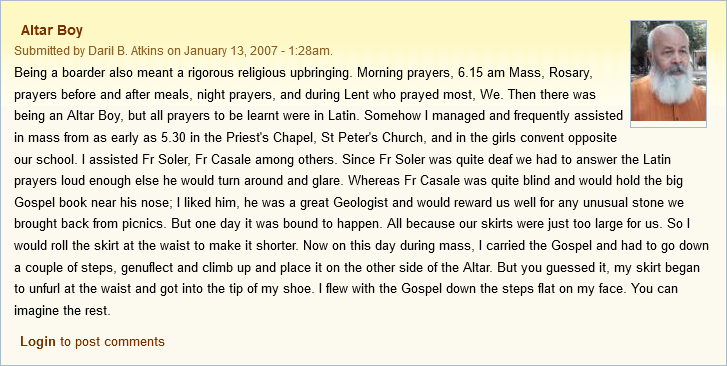Click the 'to post comments' text

coord(112,342)
